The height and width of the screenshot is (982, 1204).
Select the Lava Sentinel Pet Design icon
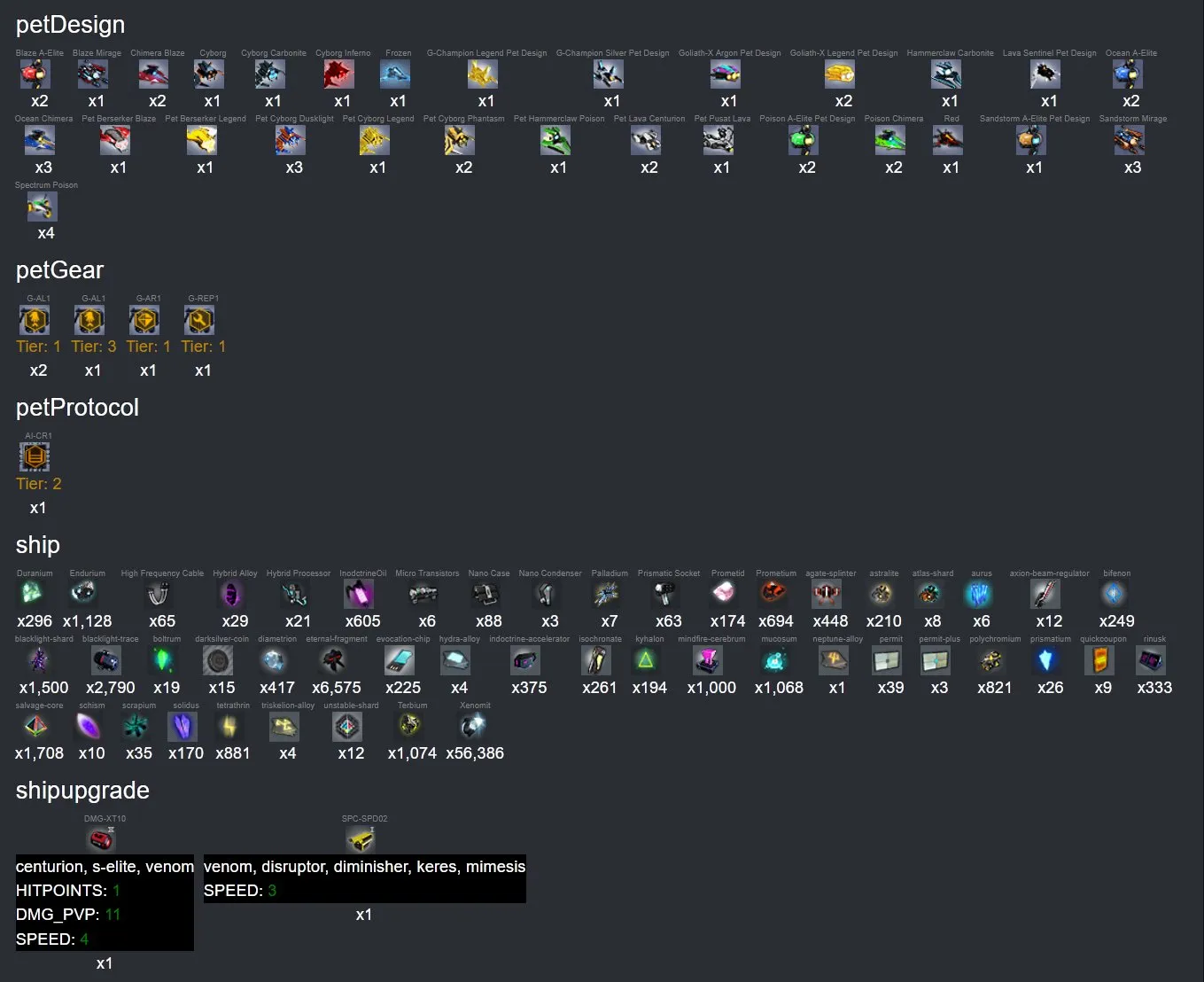pos(1045,74)
